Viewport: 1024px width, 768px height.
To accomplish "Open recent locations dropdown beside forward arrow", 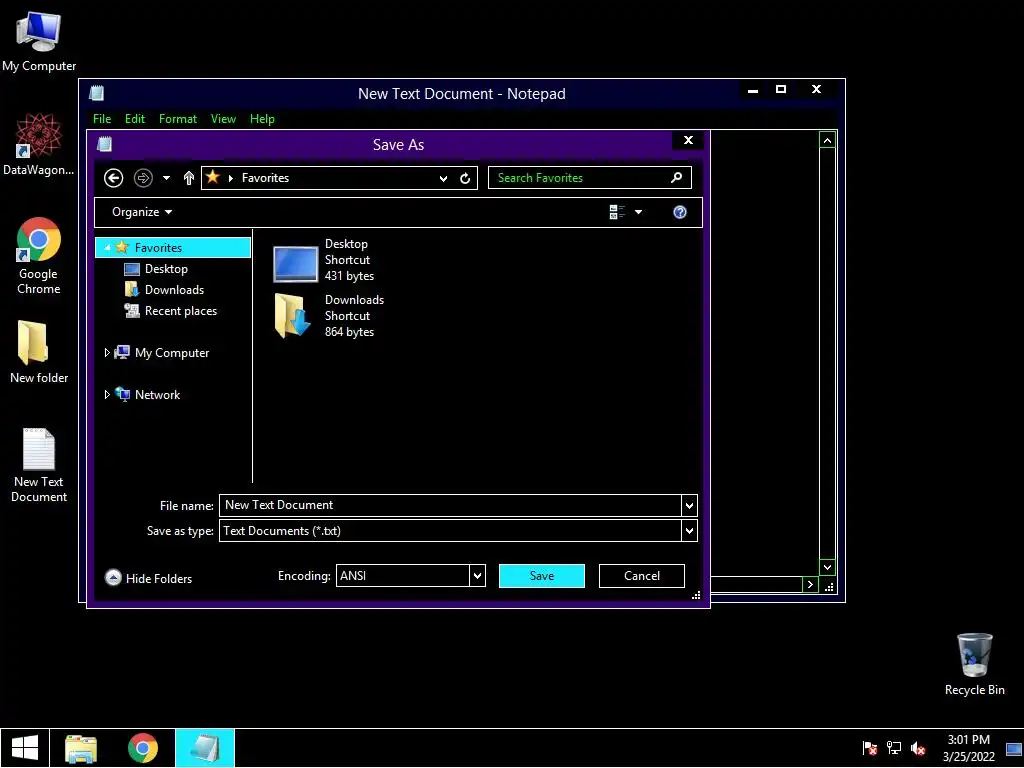I will (x=167, y=178).
